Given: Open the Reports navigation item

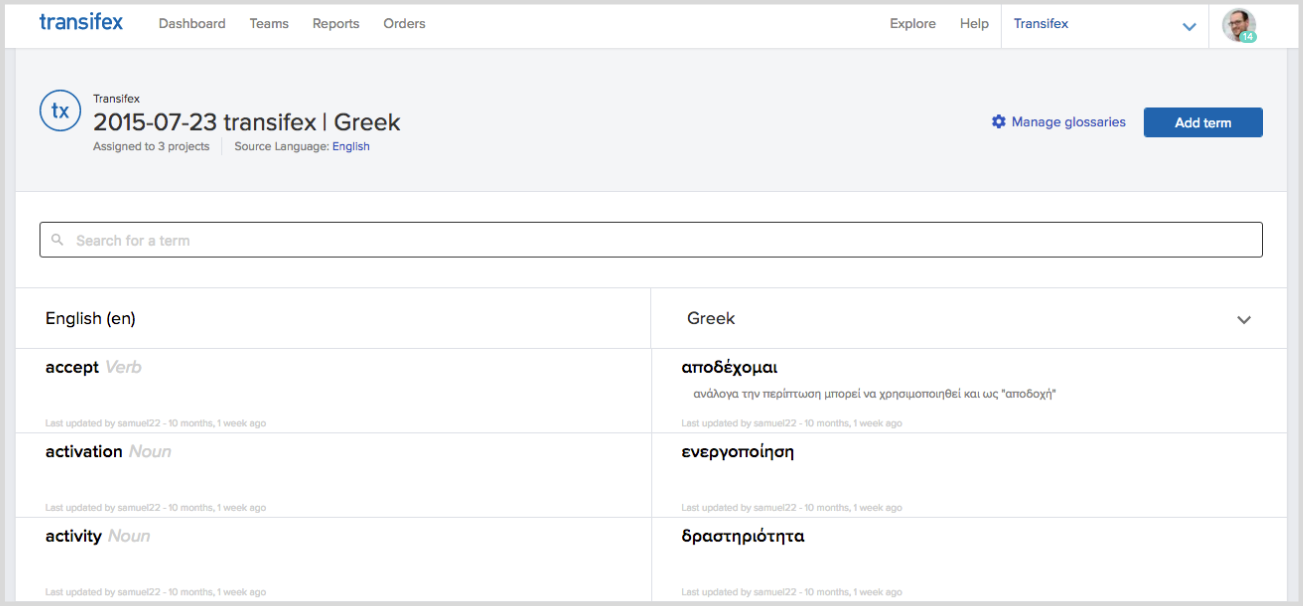Looking at the screenshot, I should (x=336, y=24).
